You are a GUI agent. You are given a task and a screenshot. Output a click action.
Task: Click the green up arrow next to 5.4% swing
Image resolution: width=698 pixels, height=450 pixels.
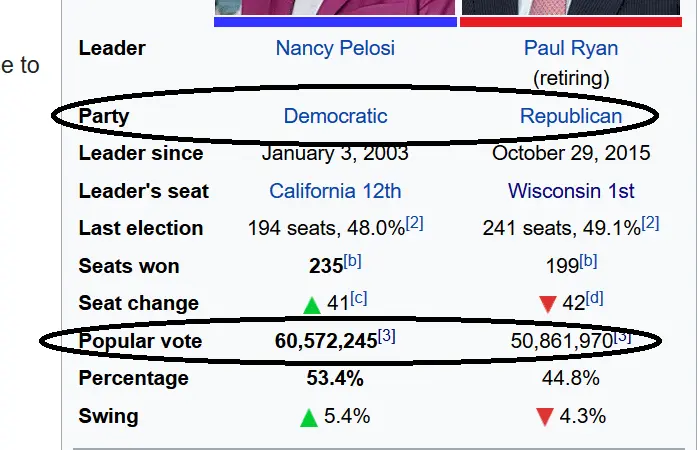click(x=310, y=417)
